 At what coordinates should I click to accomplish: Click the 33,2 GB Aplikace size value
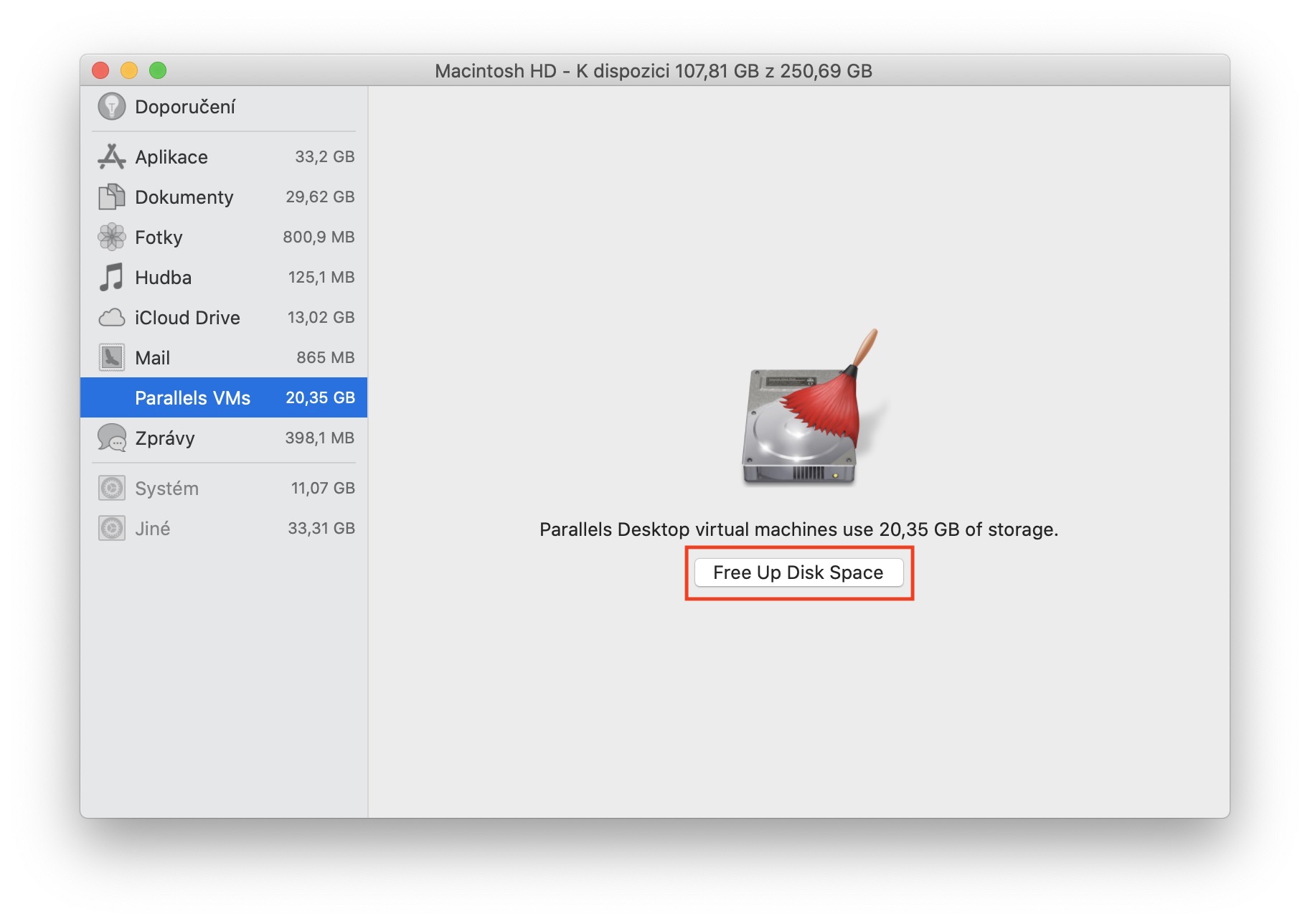[325, 156]
